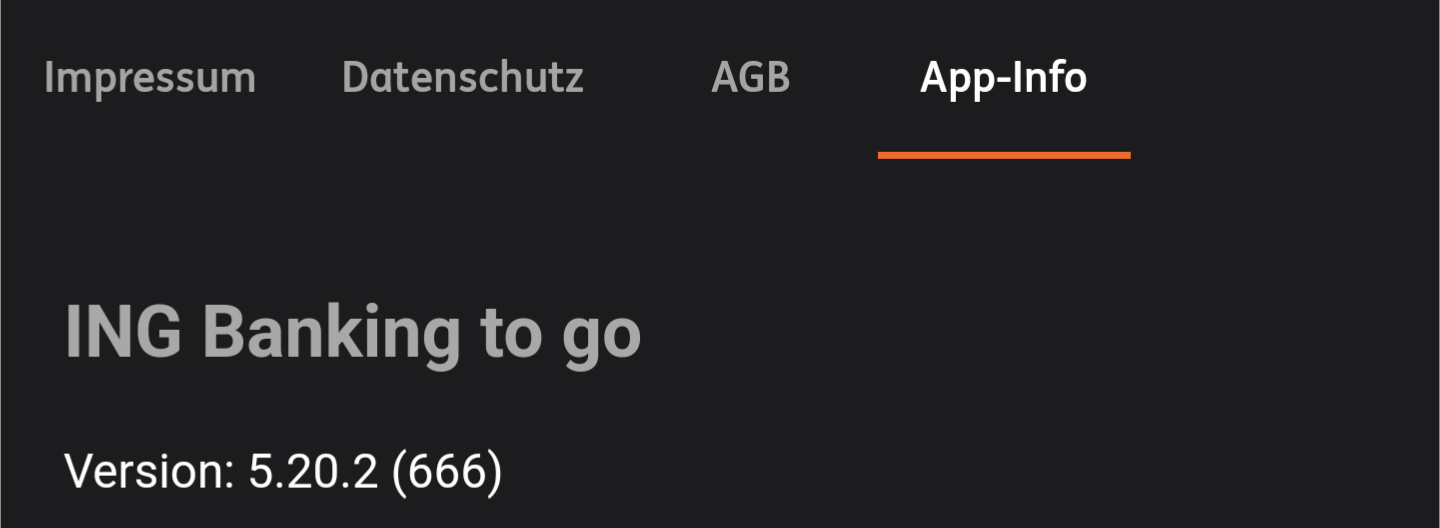Click the ING Banking to go heading
The image size is (1440, 528).
(352, 332)
